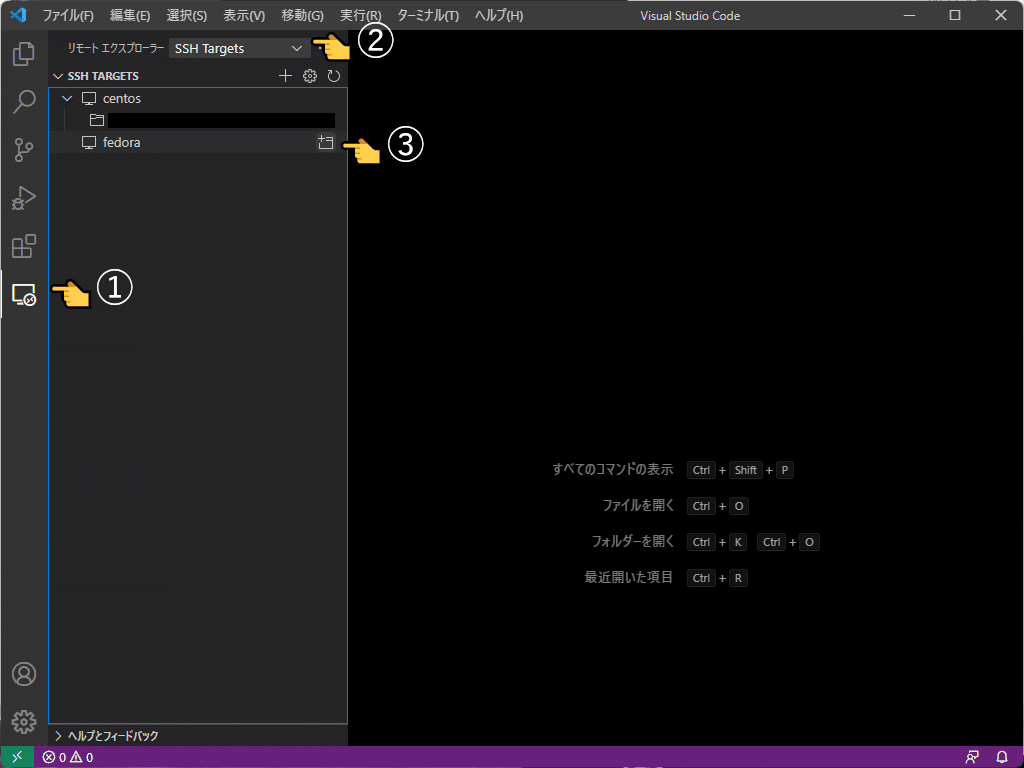Open the 表示(V) menu
The width and height of the screenshot is (1024, 768).
pos(244,15)
